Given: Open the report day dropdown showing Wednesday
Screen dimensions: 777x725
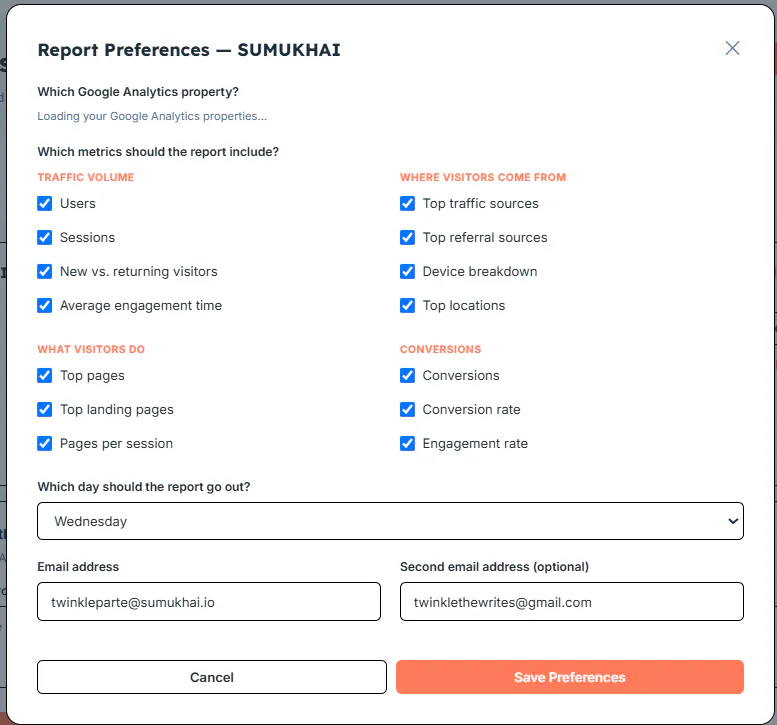Looking at the screenshot, I should point(390,521).
